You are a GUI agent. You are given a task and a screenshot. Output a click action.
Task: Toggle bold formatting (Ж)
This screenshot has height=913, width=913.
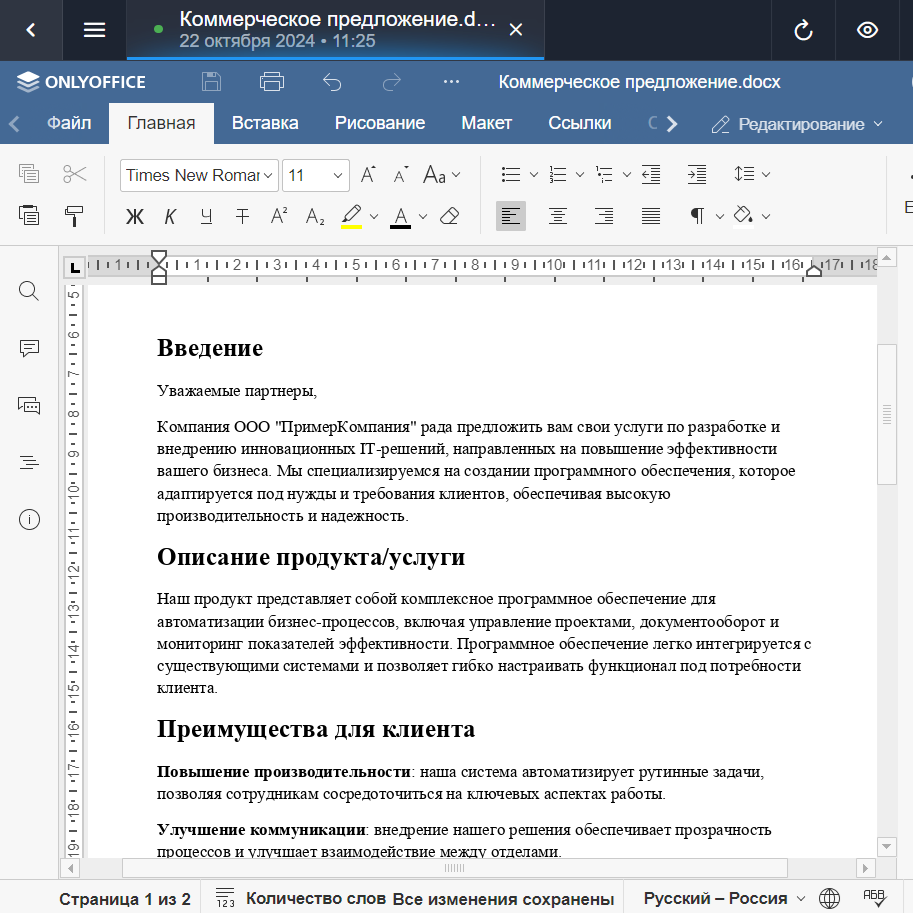pyautogui.click(x=135, y=217)
